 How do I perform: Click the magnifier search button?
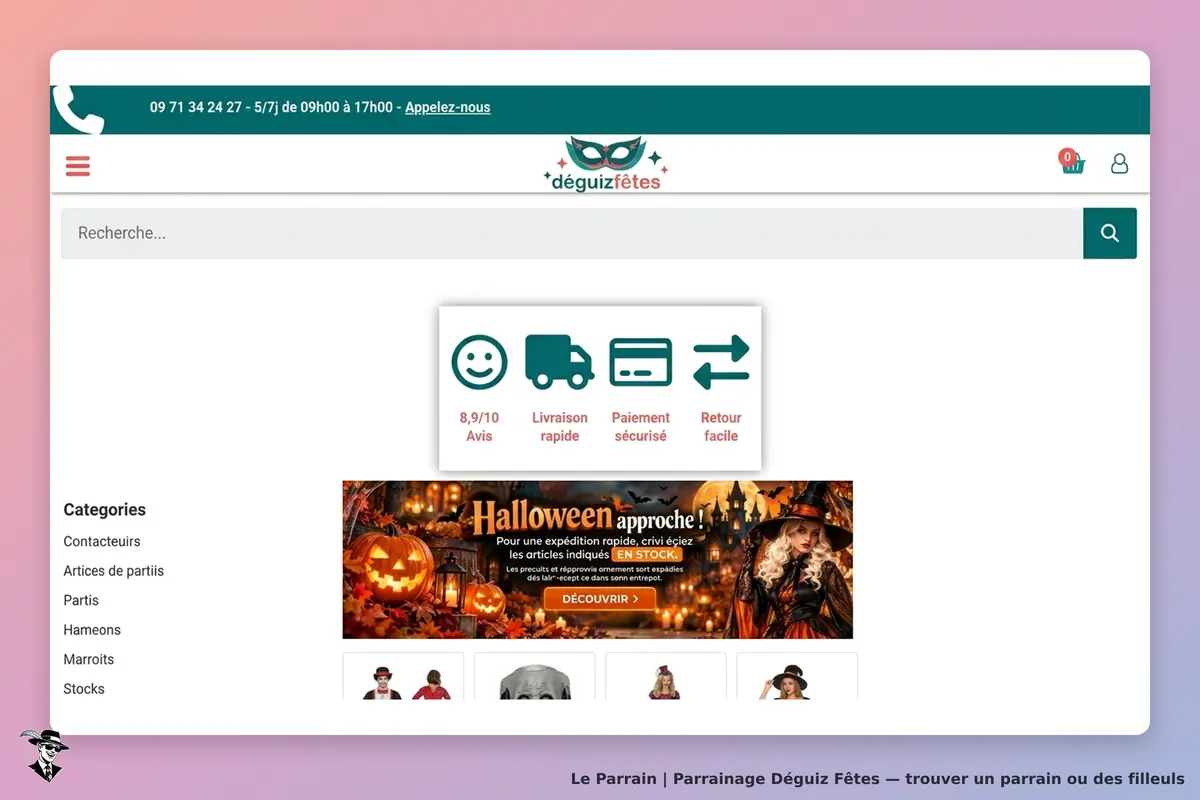(1110, 233)
